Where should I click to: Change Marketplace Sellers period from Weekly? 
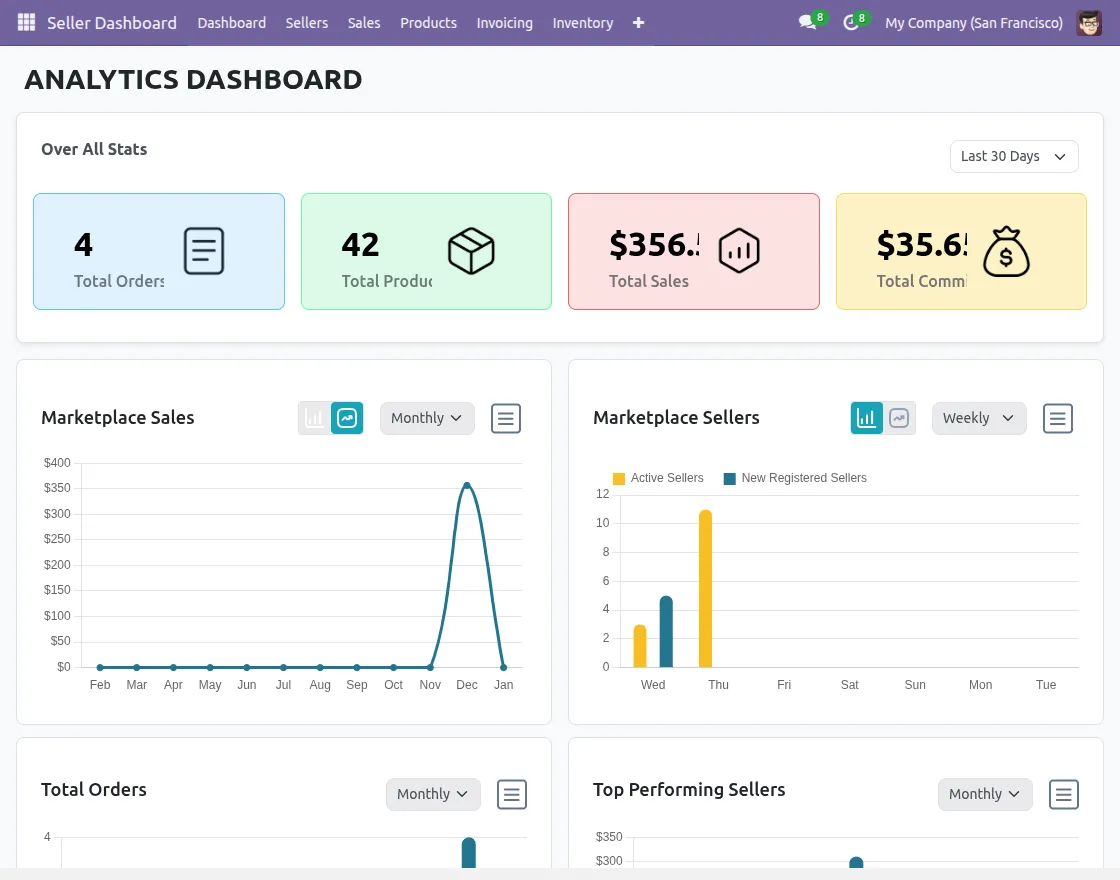[978, 418]
